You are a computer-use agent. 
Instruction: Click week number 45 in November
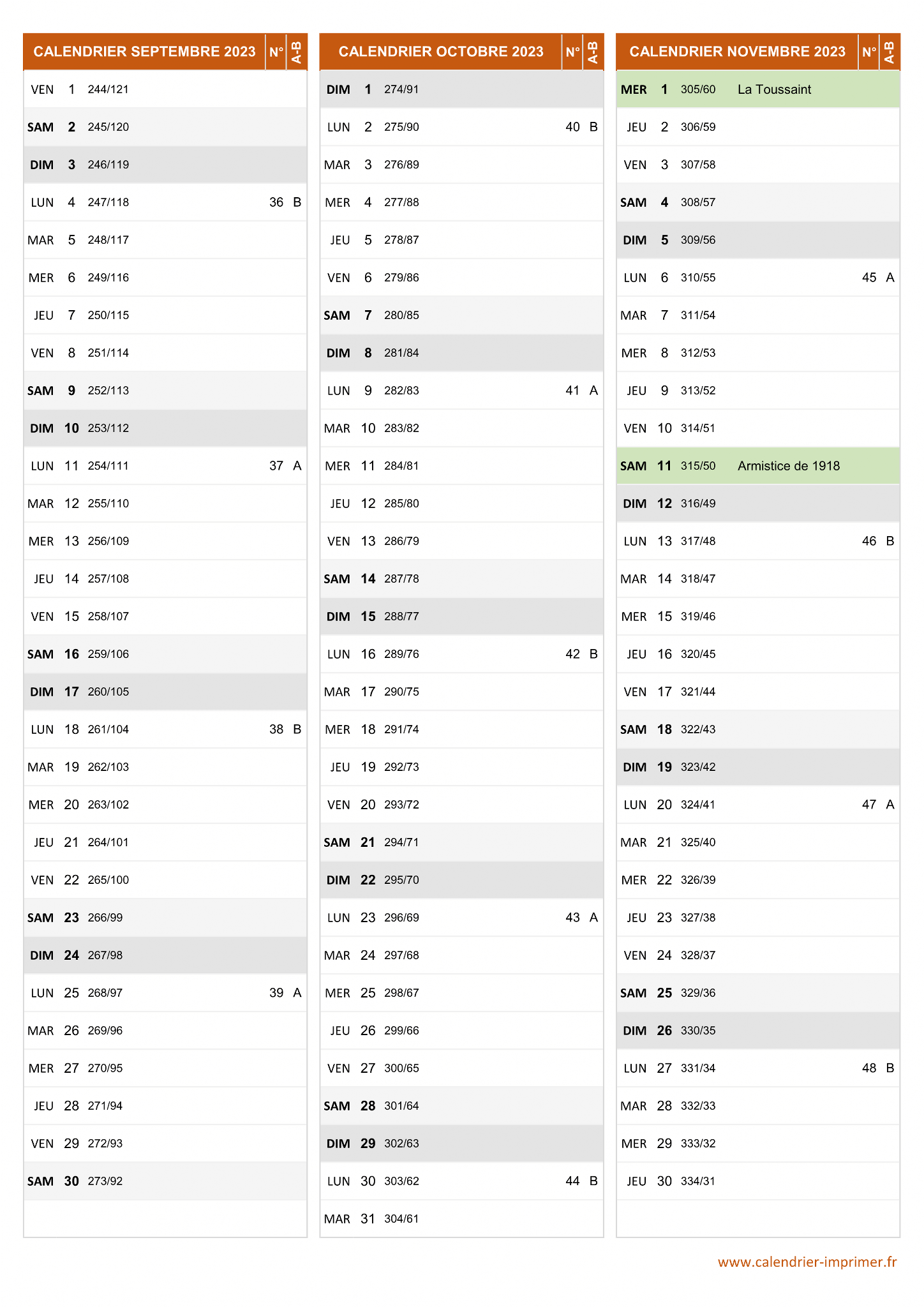[x=869, y=278]
